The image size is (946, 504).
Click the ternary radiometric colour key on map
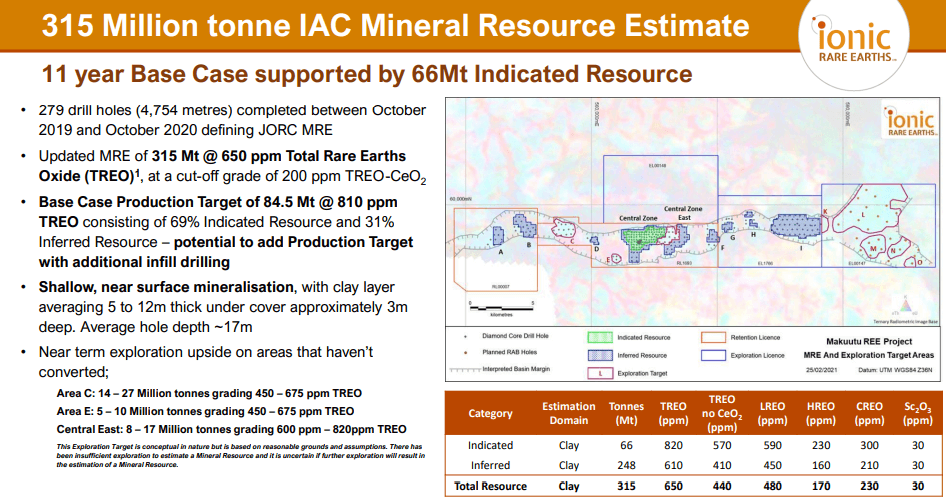904,305
